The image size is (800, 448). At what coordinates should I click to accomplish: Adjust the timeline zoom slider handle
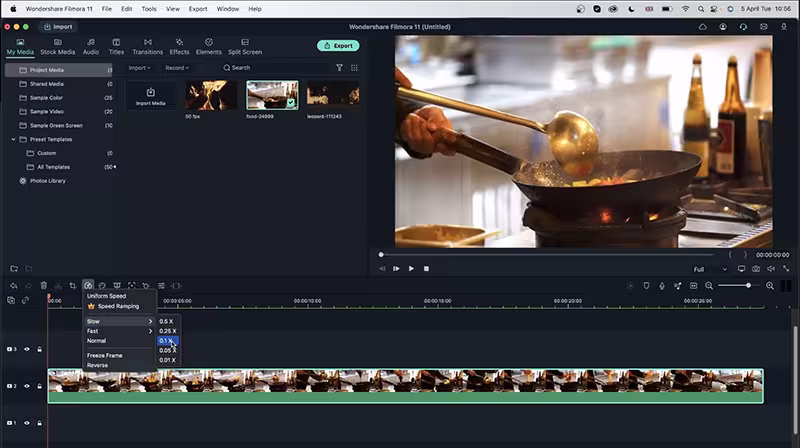tap(748, 286)
